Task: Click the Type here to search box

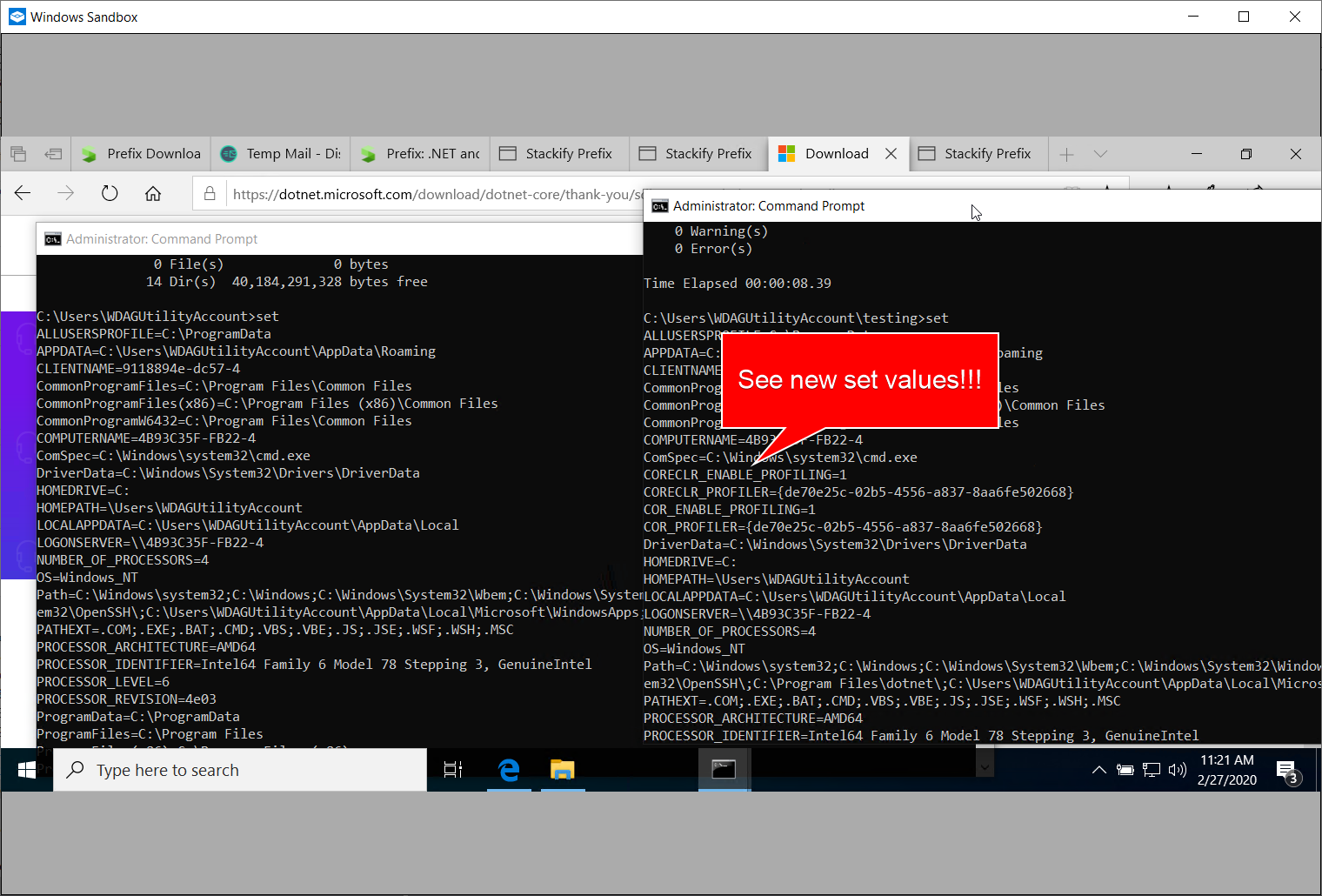Action: pyautogui.click(x=240, y=770)
